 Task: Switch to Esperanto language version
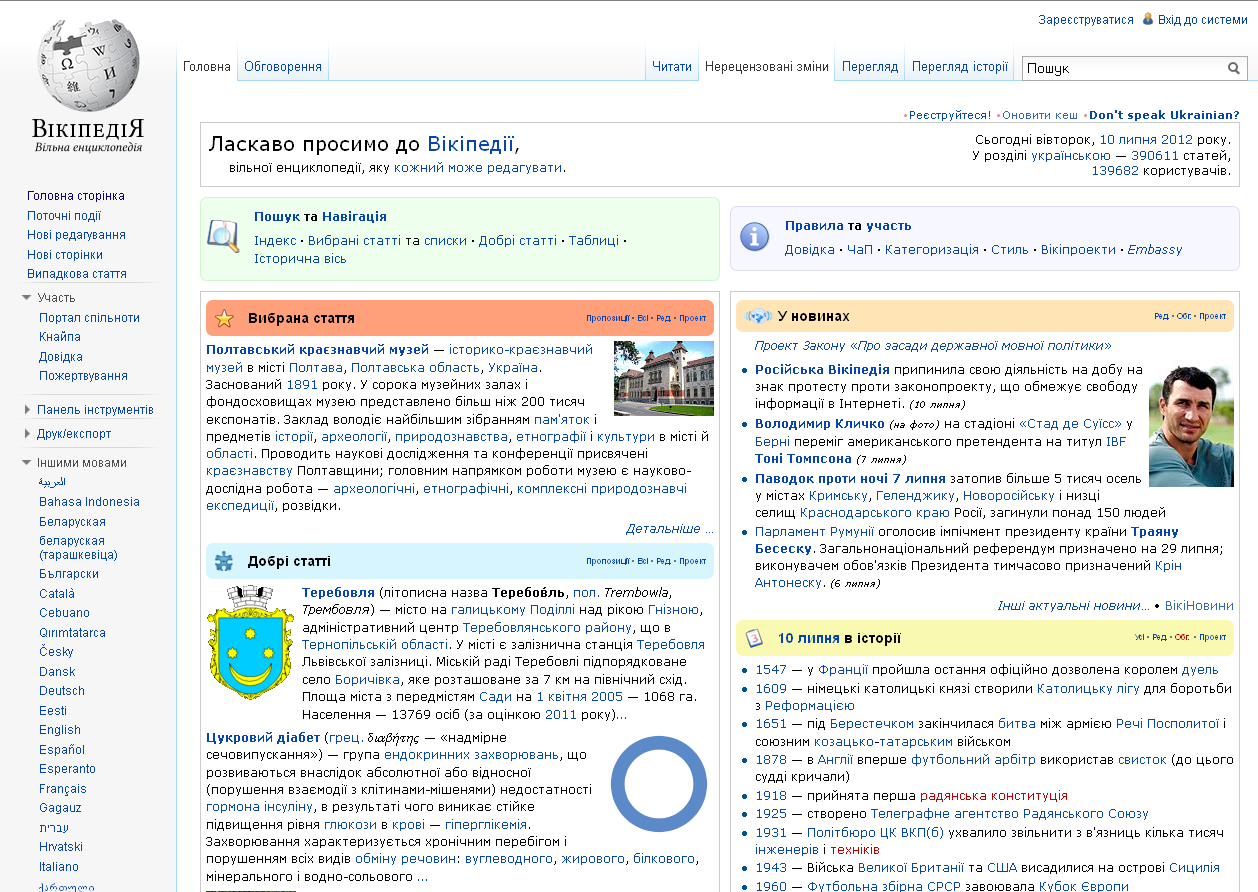click(68, 769)
